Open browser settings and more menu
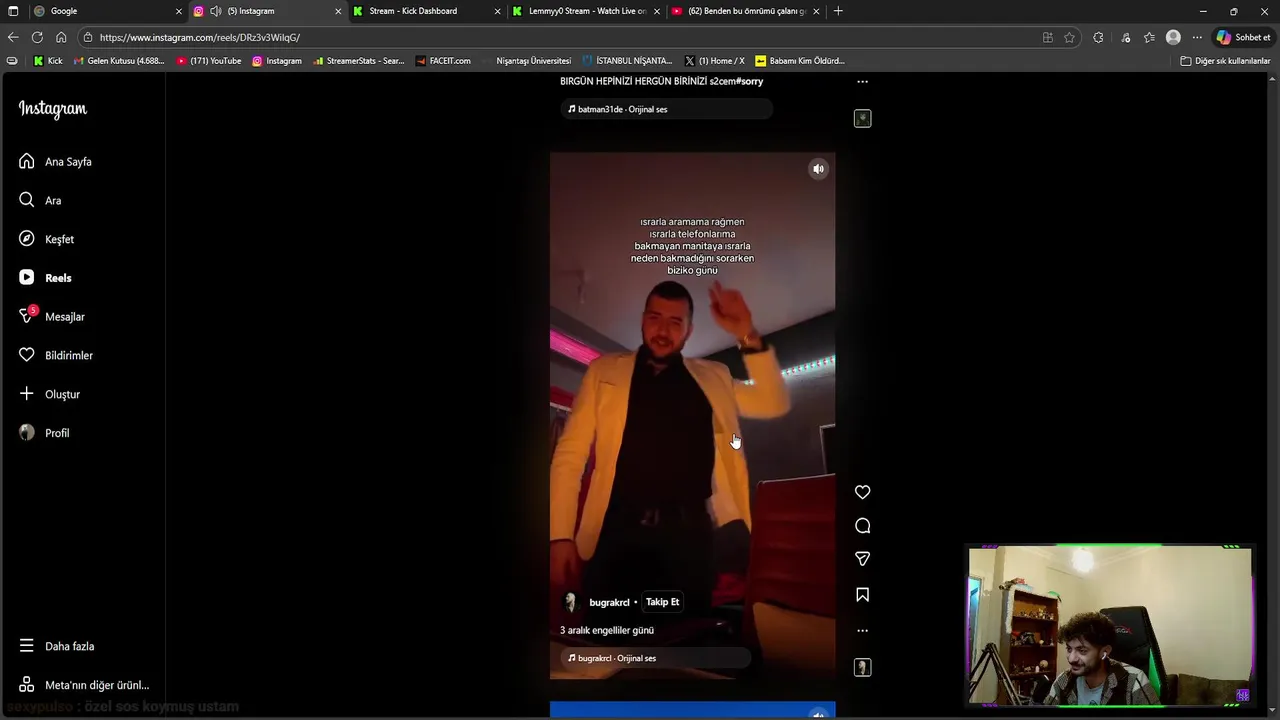 coord(1197,37)
